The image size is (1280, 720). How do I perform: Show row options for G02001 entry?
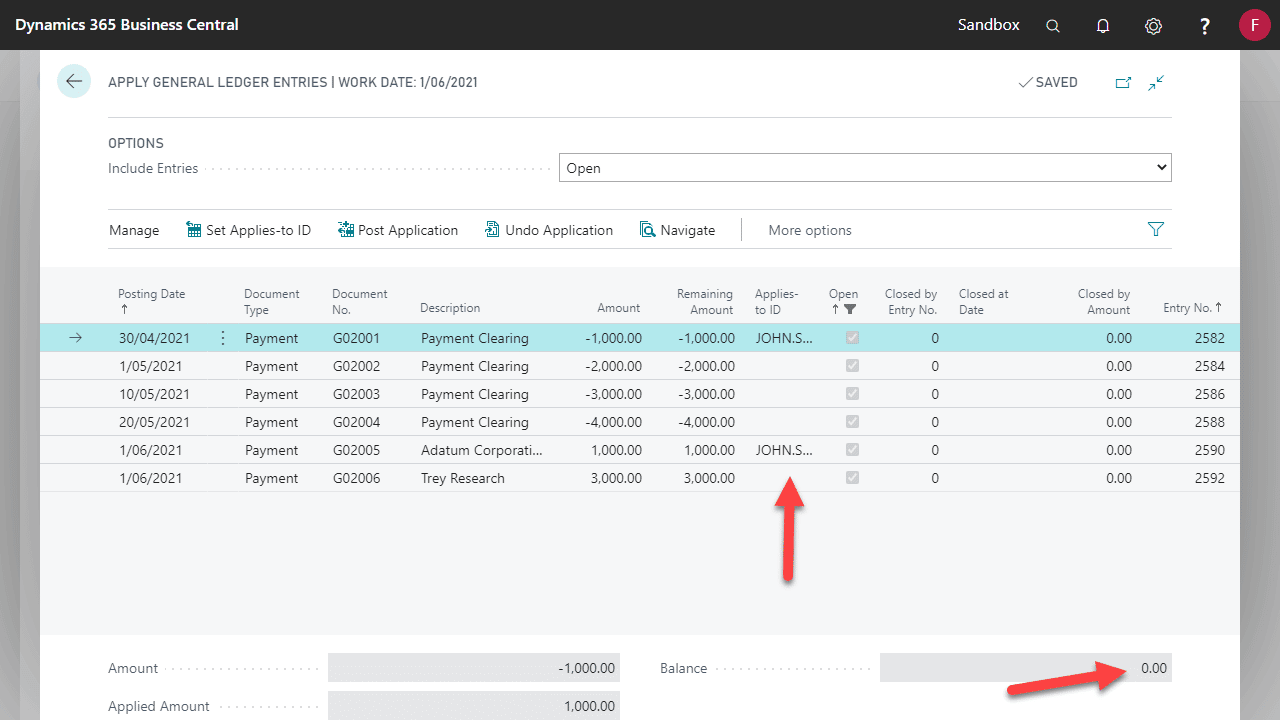222,338
